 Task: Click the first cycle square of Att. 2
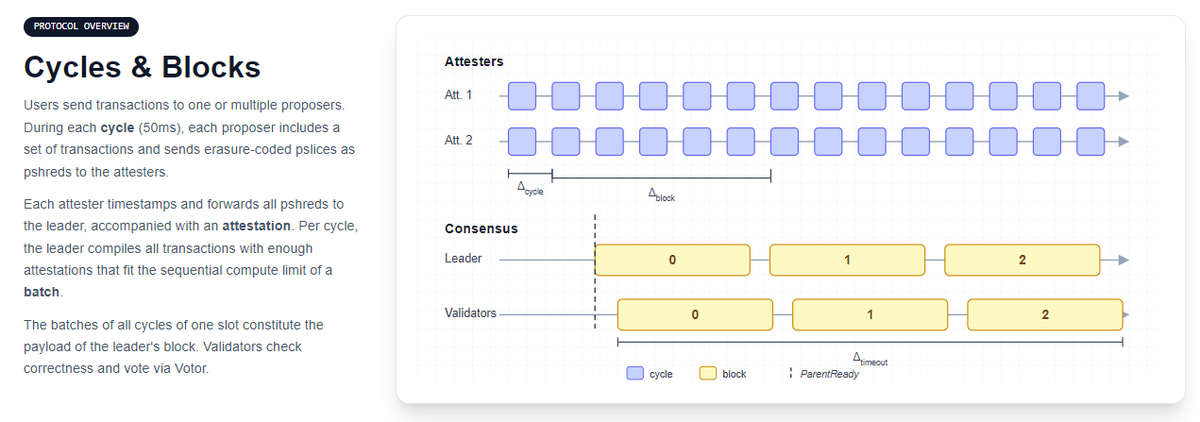522,141
